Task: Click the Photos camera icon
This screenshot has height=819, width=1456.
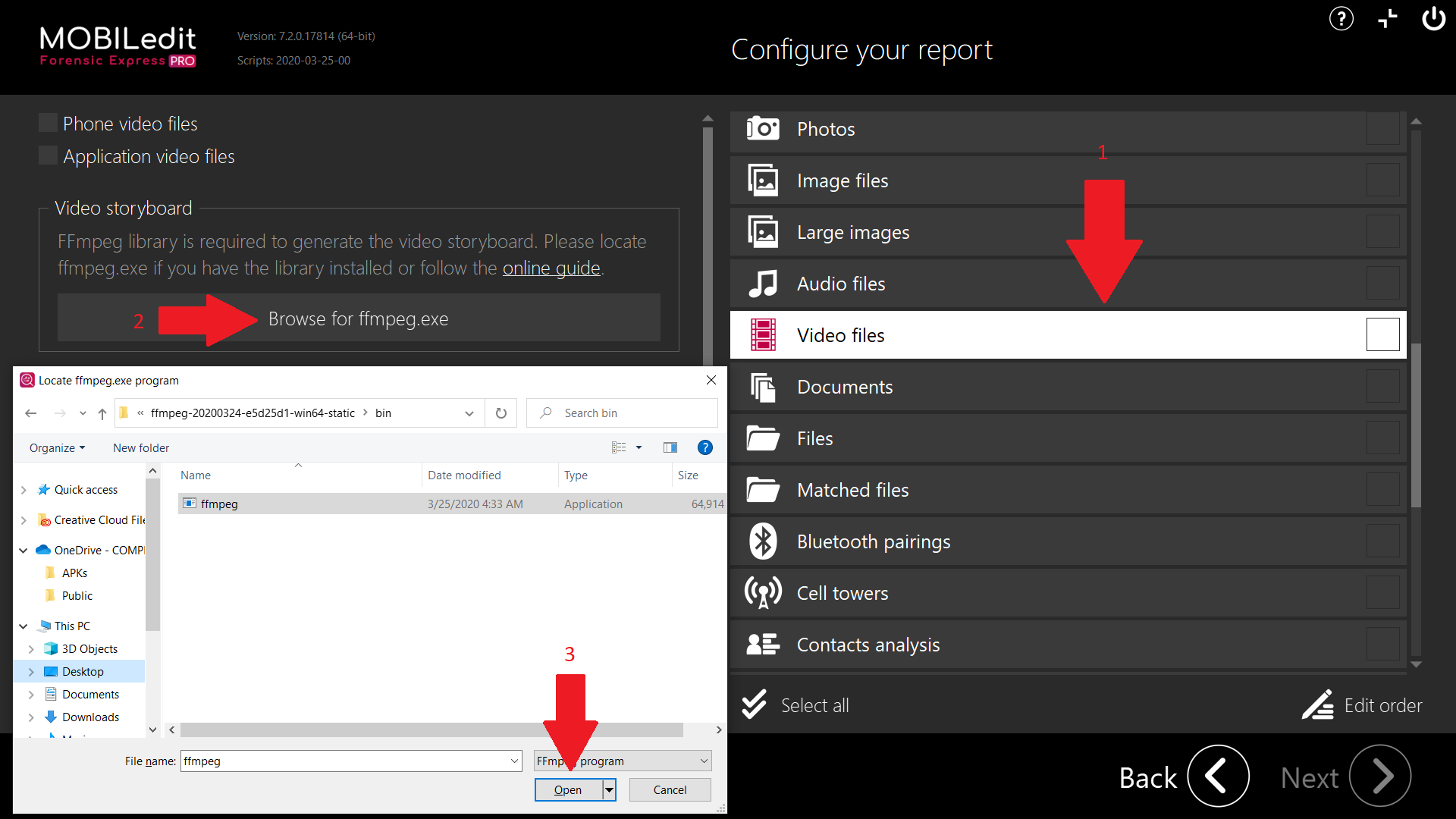Action: (x=763, y=129)
